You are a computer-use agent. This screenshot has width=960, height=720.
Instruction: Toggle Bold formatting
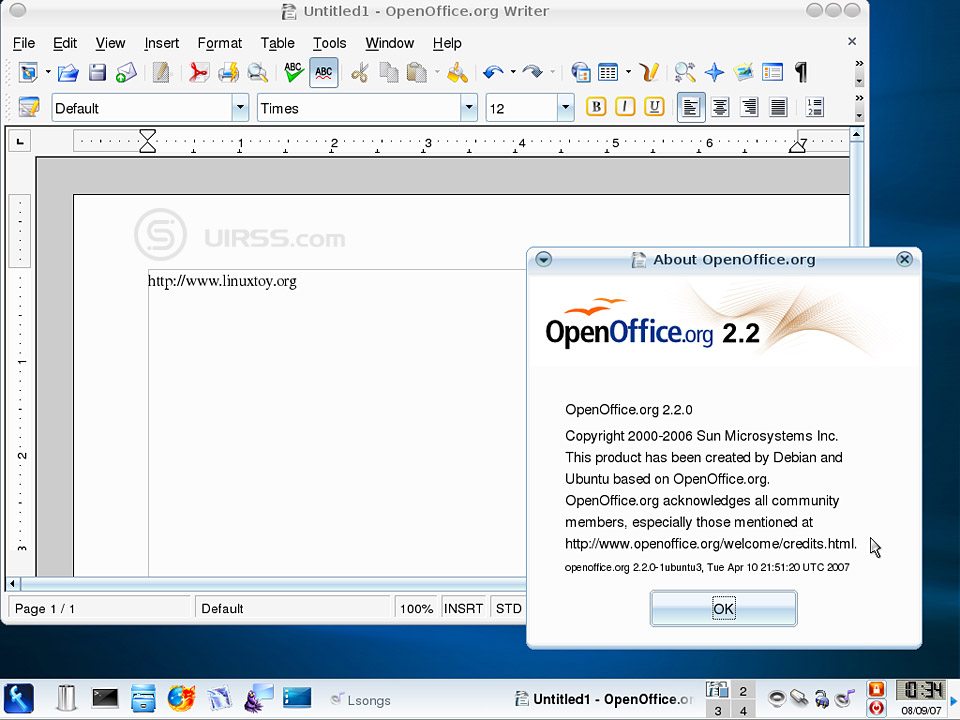click(x=596, y=108)
